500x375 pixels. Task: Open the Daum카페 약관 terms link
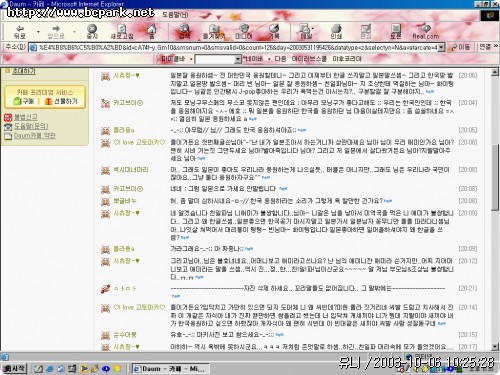[x=34, y=136]
